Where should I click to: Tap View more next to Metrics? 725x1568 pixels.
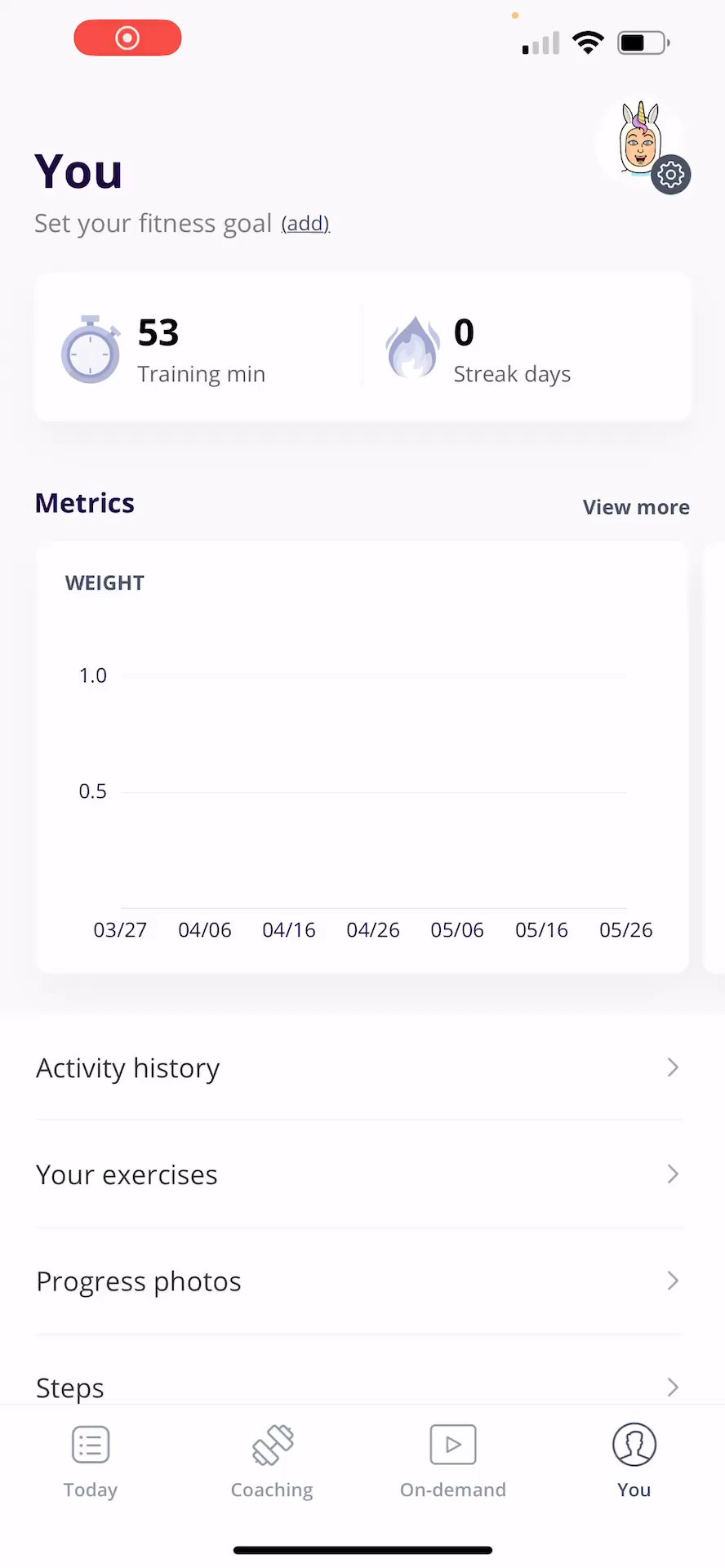pos(636,507)
